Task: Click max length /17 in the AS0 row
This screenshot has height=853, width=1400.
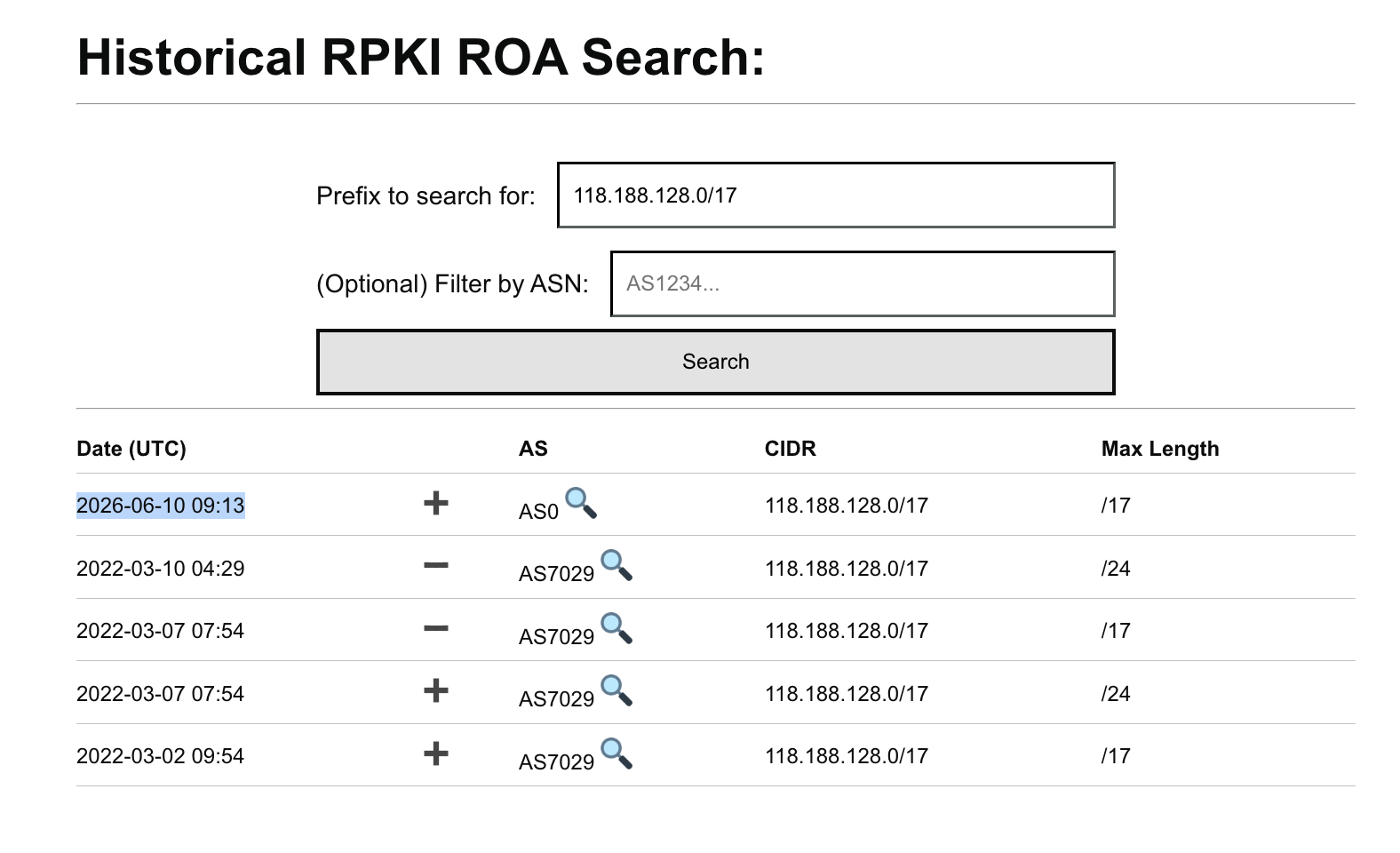Action: point(1116,506)
